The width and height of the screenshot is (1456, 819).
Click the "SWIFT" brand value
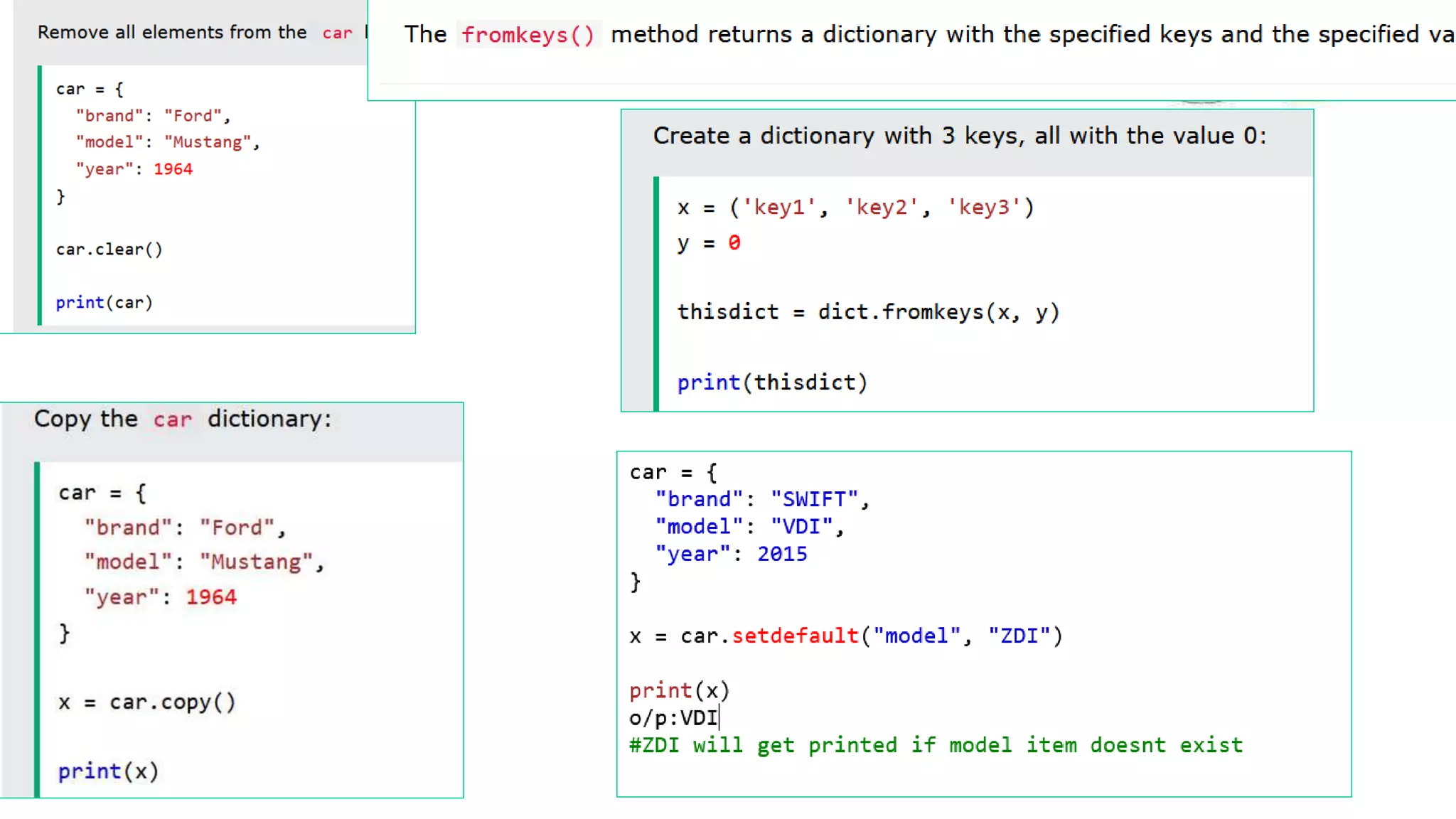(x=815, y=499)
